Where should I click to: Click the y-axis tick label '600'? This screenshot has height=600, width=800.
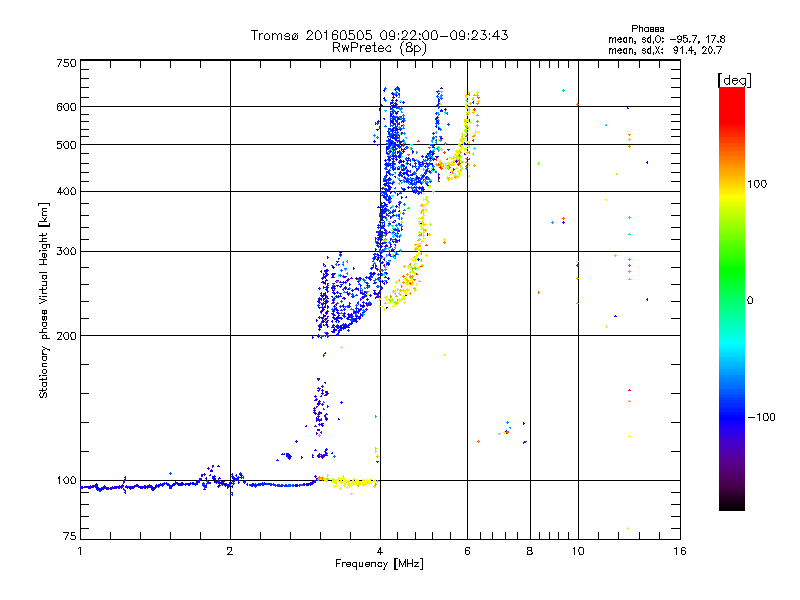(x=66, y=107)
